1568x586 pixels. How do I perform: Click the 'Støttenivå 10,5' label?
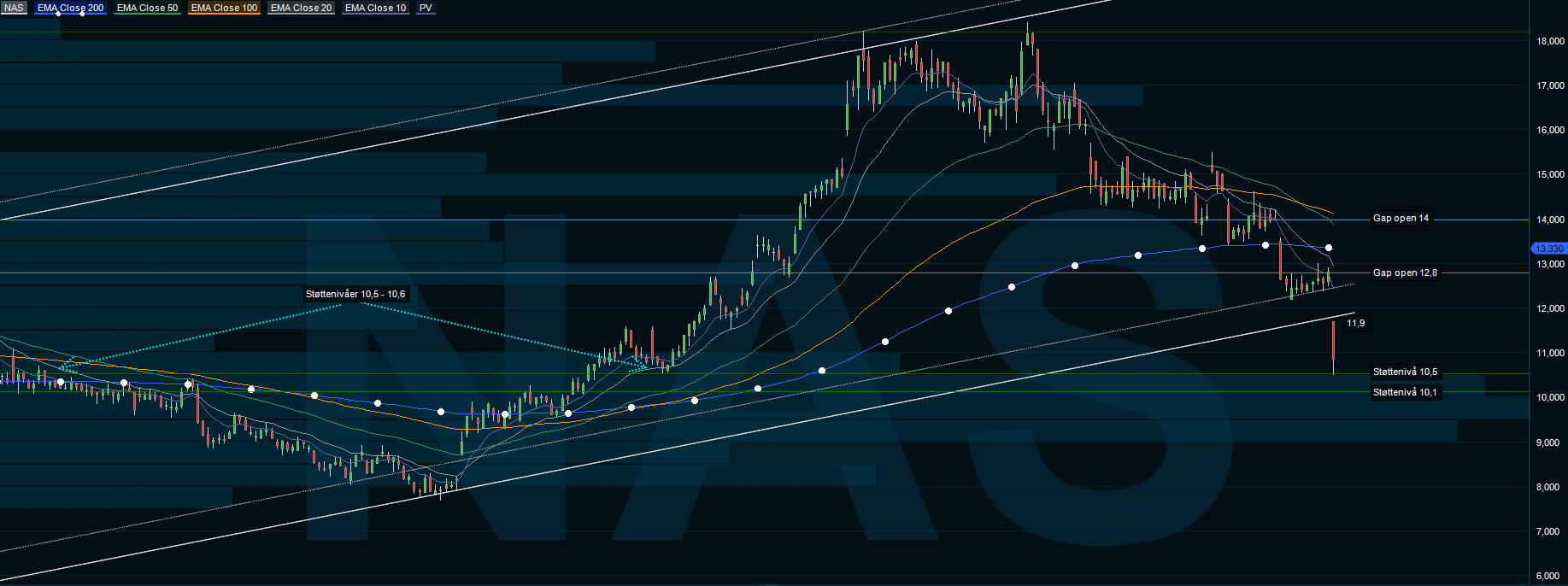[1405, 372]
